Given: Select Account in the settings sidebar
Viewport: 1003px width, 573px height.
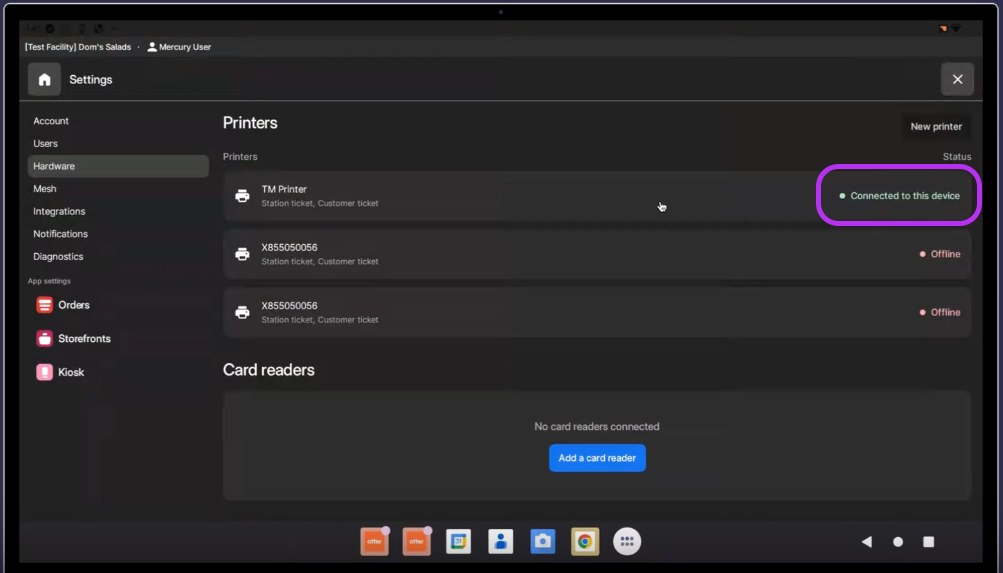Looking at the screenshot, I should pos(51,121).
